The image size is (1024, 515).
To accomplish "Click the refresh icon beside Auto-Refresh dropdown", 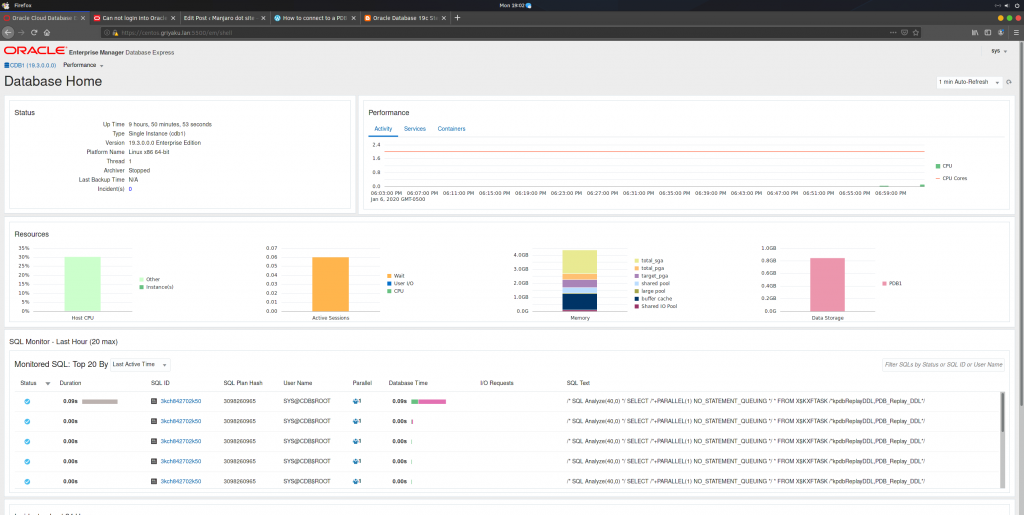I will coord(1011,81).
